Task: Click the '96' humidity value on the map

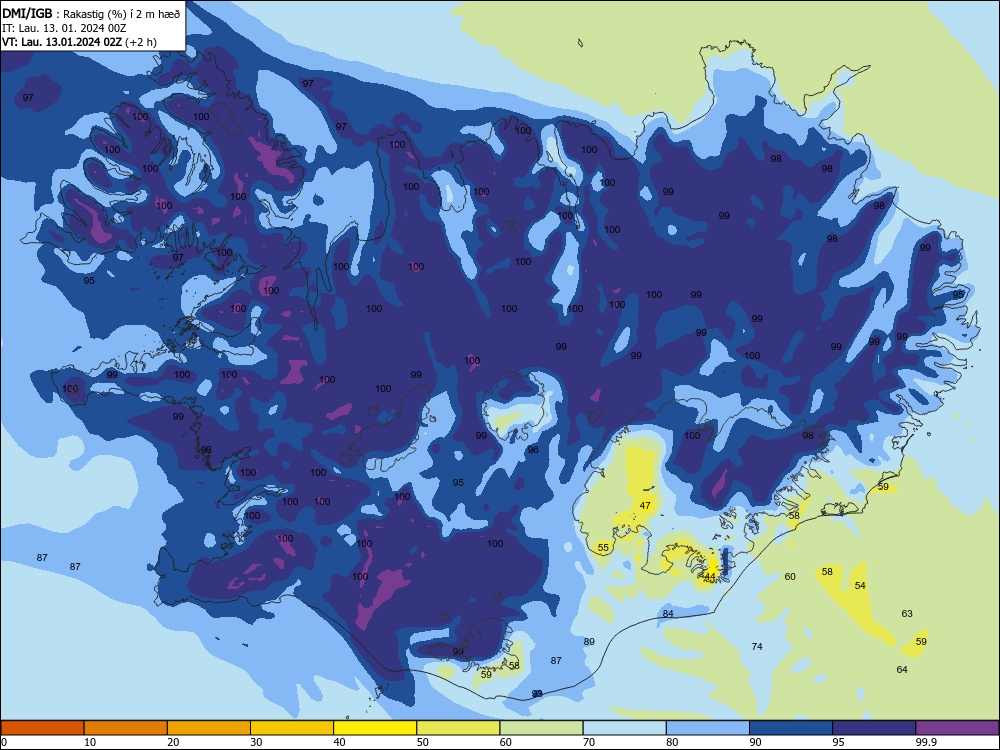Action: tap(533, 450)
